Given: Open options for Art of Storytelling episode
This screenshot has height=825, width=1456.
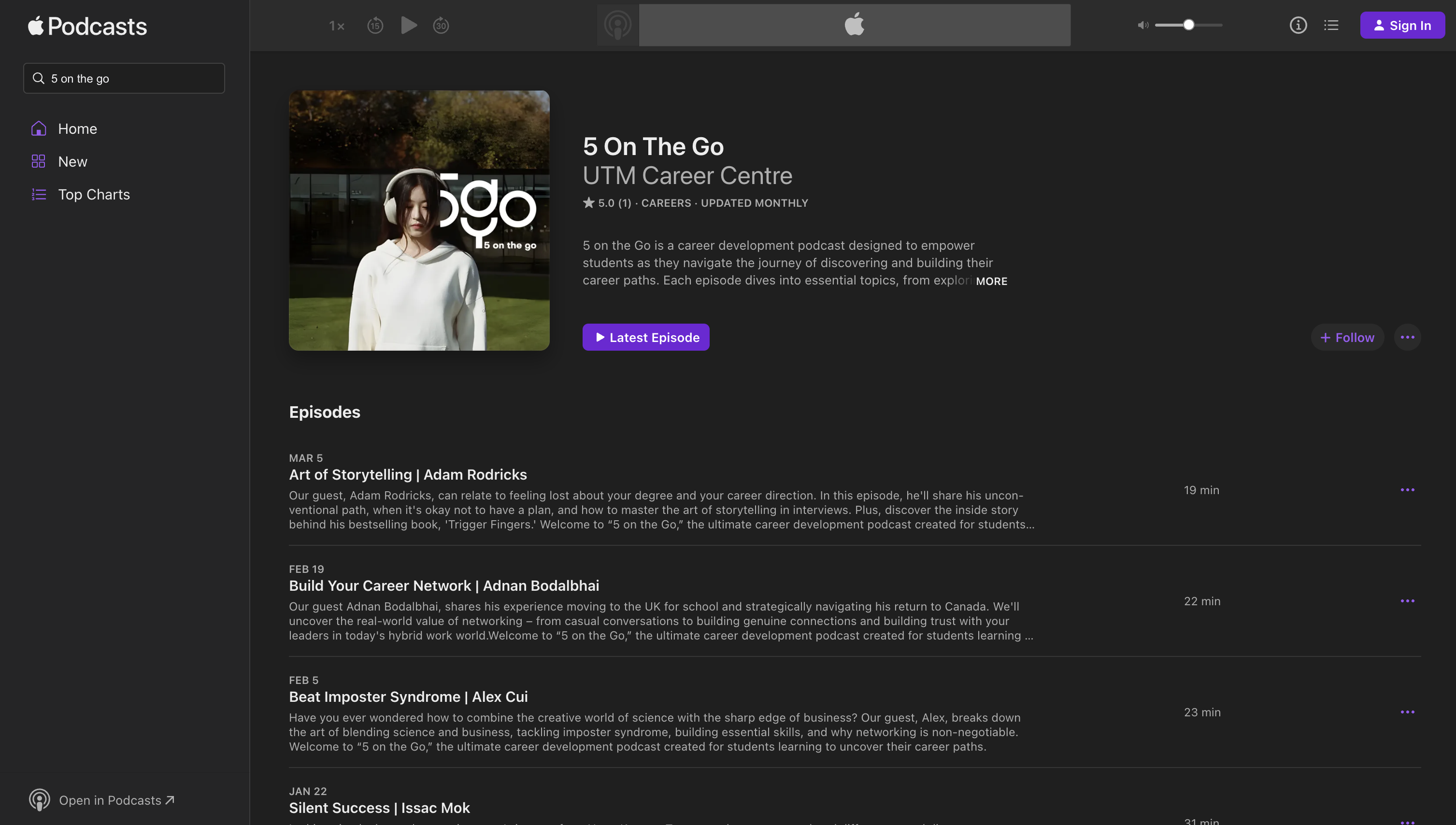Looking at the screenshot, I should pos(1407,490).
